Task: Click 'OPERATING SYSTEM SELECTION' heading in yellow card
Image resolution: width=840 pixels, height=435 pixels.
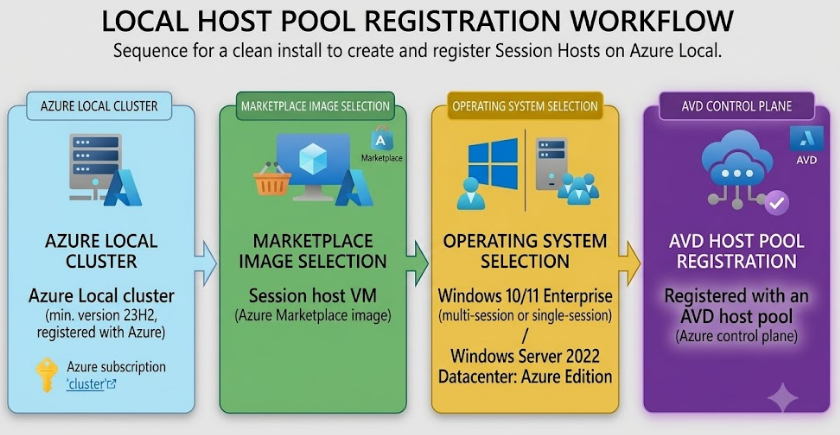Action: click(x=525, y=251)
